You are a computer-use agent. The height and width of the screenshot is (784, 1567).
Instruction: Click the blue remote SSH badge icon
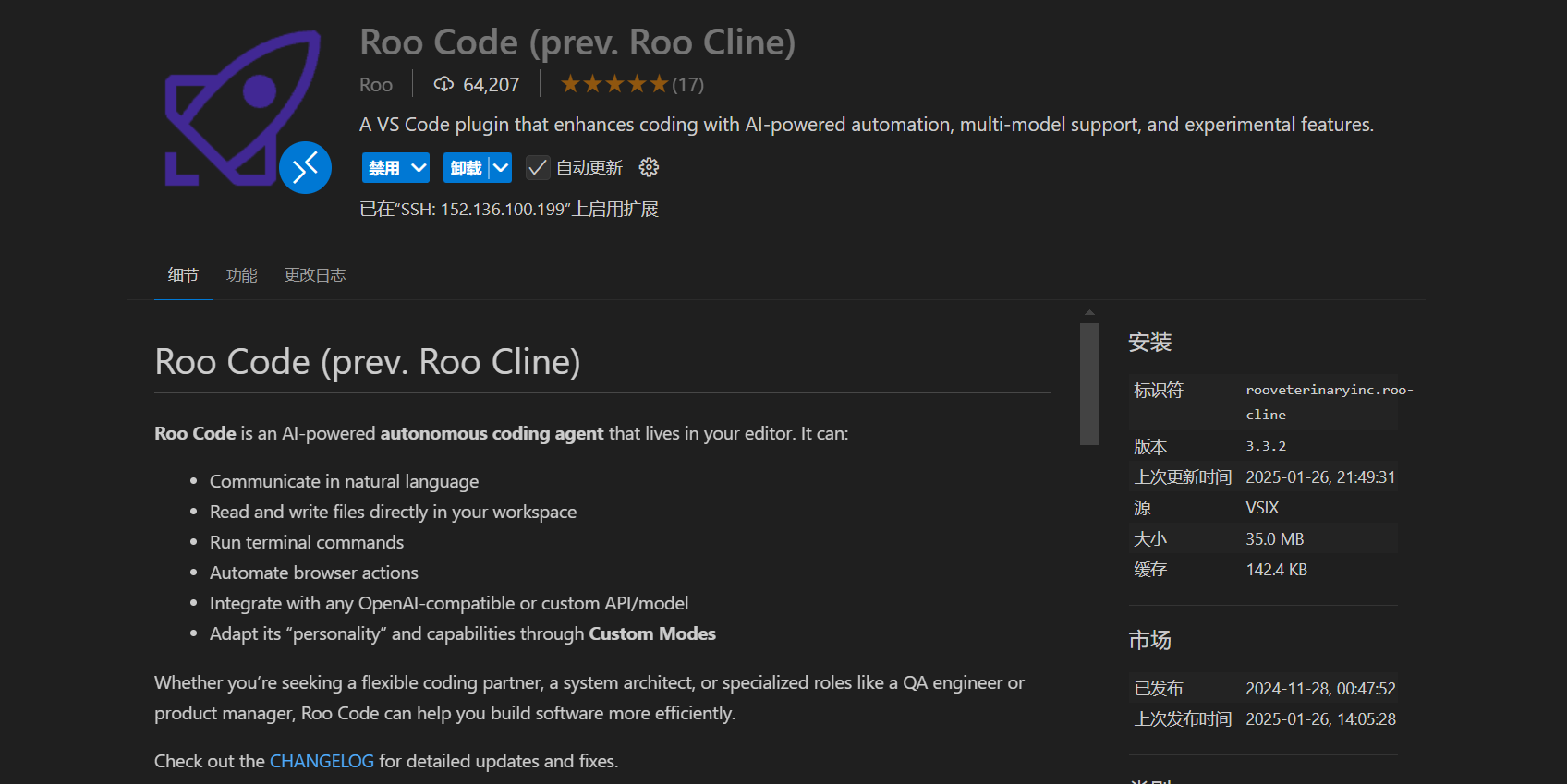tap(305, 167)
